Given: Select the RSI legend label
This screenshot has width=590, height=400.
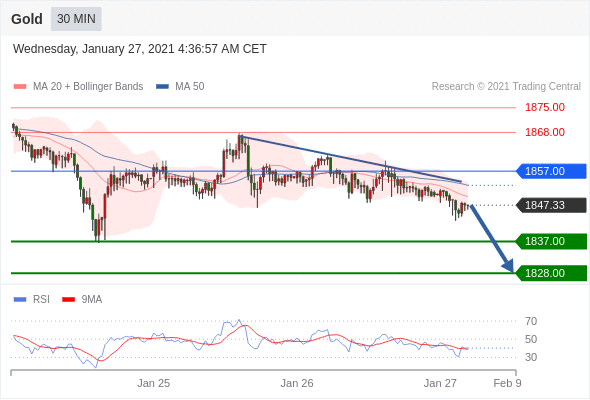Looking at the screenshot, I should (x=41, y=300).
